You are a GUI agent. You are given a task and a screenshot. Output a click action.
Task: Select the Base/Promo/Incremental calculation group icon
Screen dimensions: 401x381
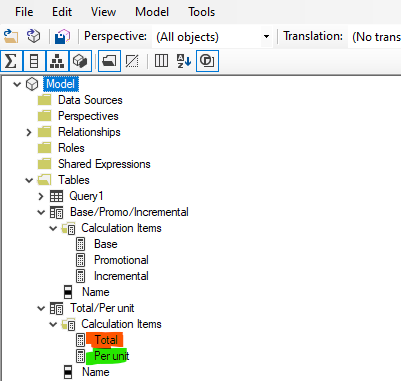(56, 212)
